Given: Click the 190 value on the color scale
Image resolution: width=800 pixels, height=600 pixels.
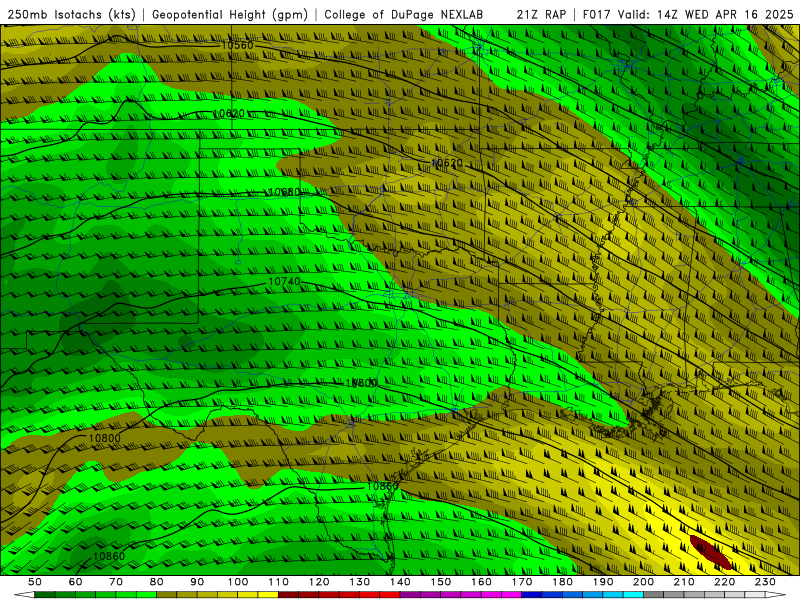Looking at the screenshot, I should [x=603, y=582].
